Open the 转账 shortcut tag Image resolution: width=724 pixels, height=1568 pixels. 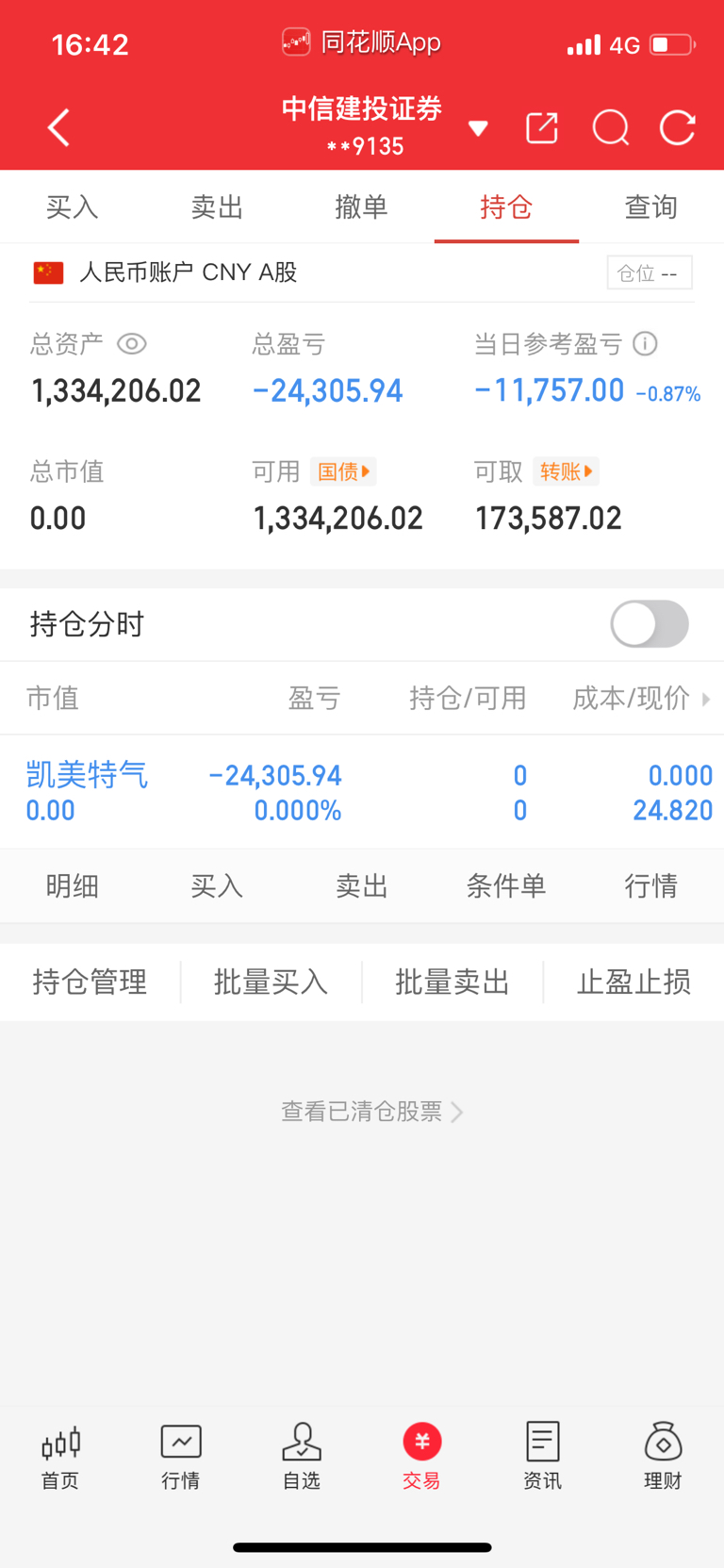(566, 471)
